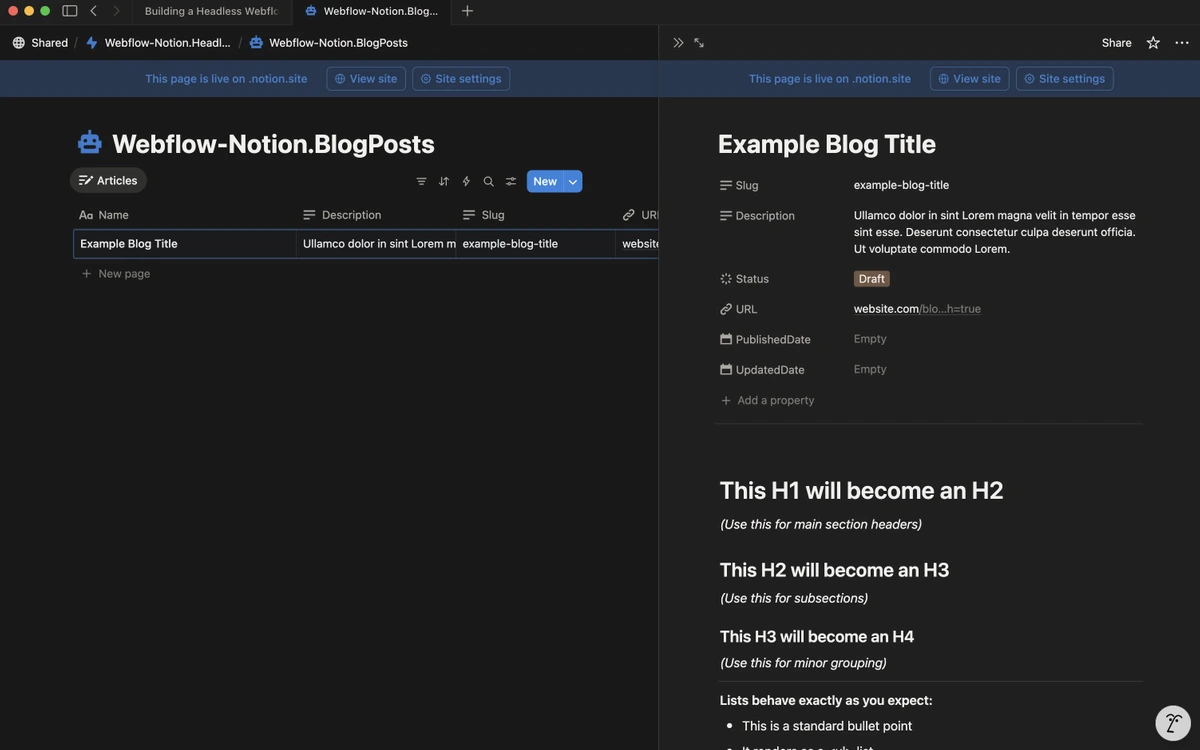
Task: Click View site in left banner
Action: point(366,79)
